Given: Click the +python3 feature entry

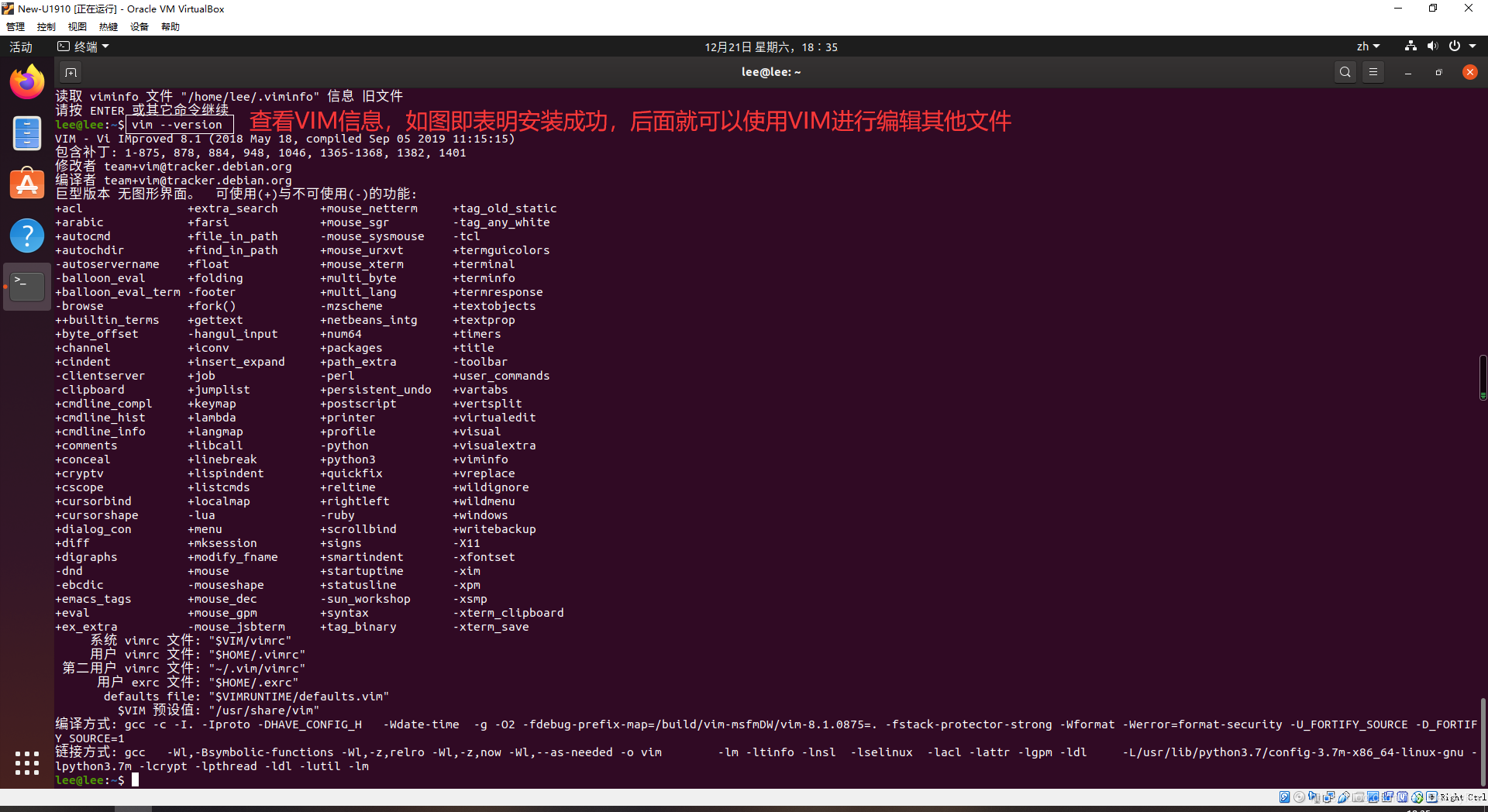Looking at the screenshot, I should (x=348, y=459).
